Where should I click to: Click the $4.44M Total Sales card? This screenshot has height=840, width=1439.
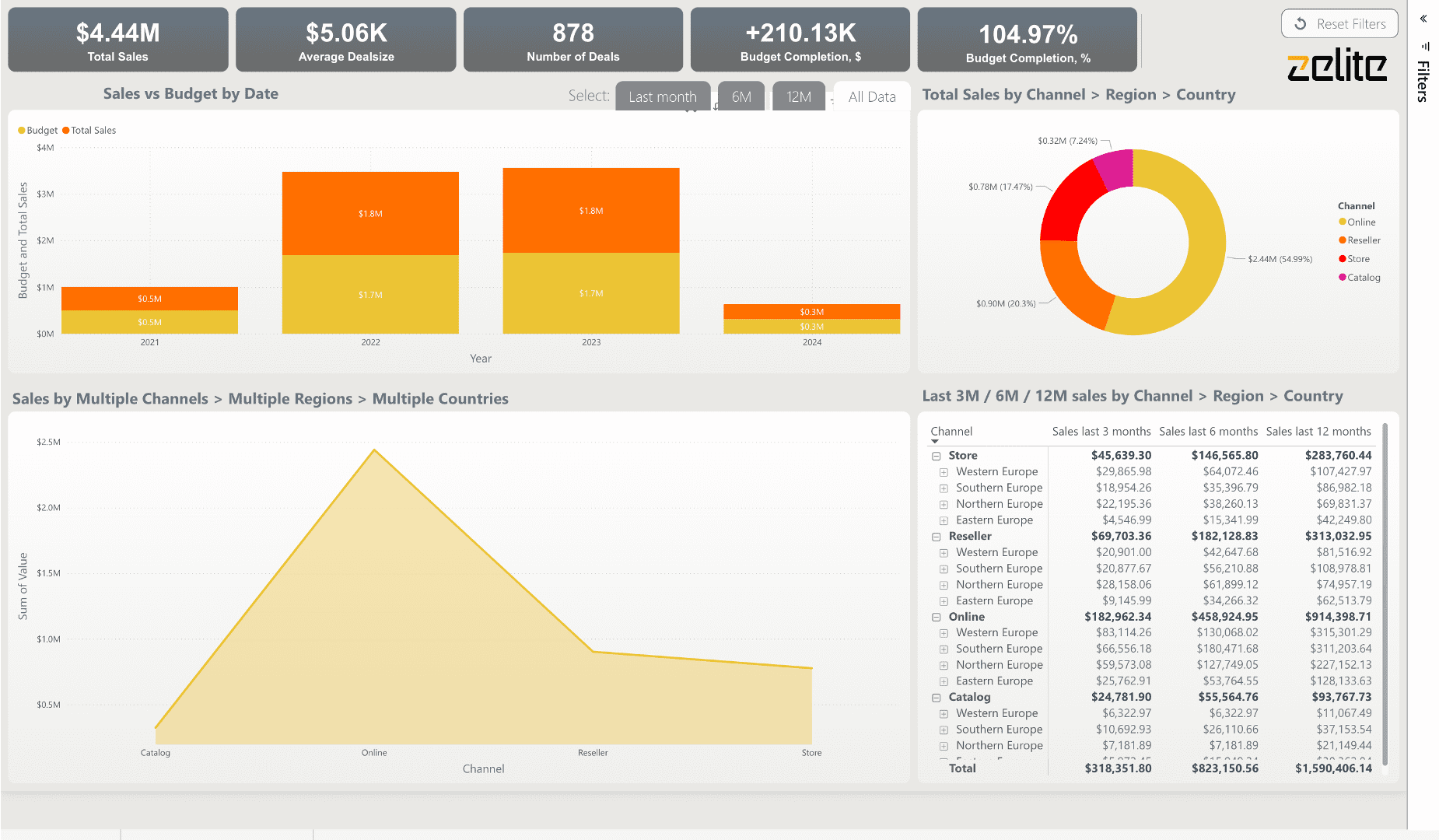click(x=118, y=40)
